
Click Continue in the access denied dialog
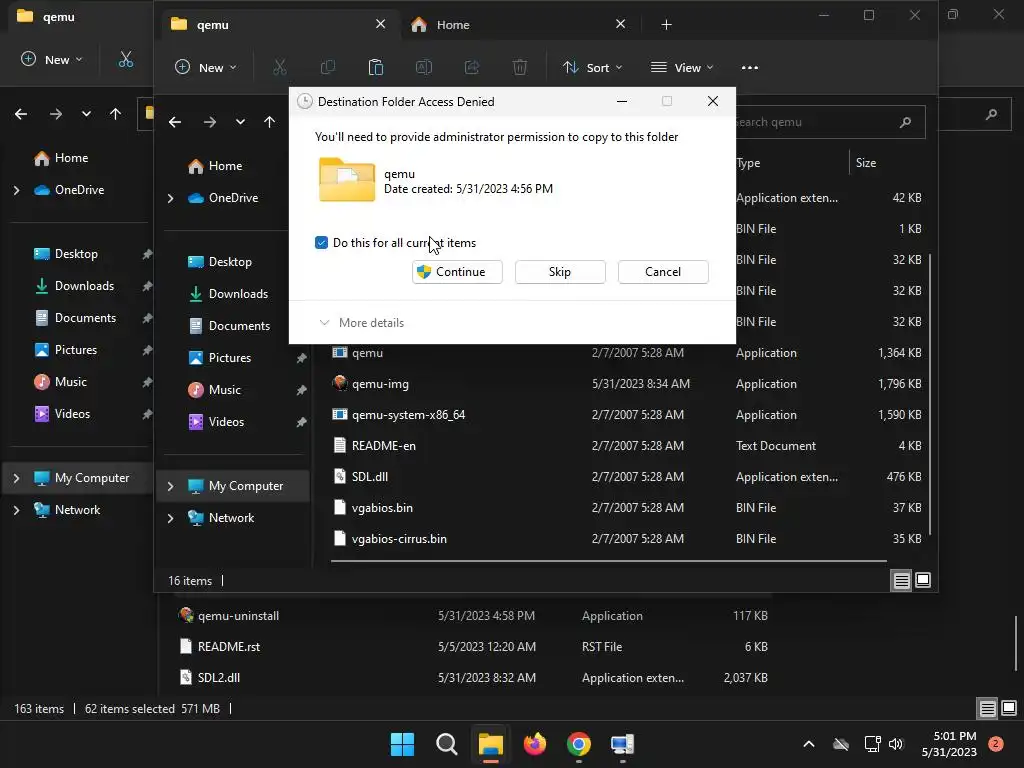tap(457, 272)
